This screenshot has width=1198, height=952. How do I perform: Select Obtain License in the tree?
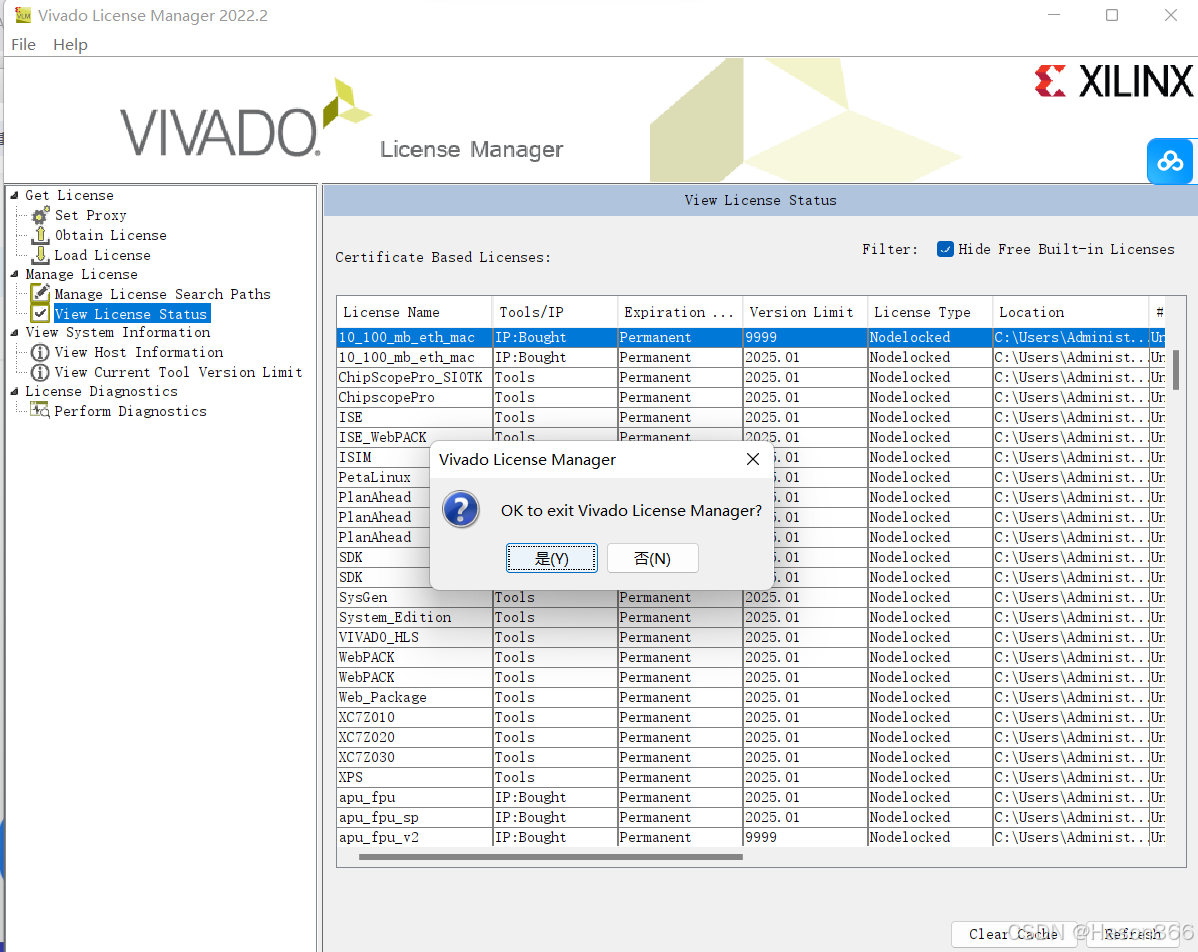click(x=110, y=235)
